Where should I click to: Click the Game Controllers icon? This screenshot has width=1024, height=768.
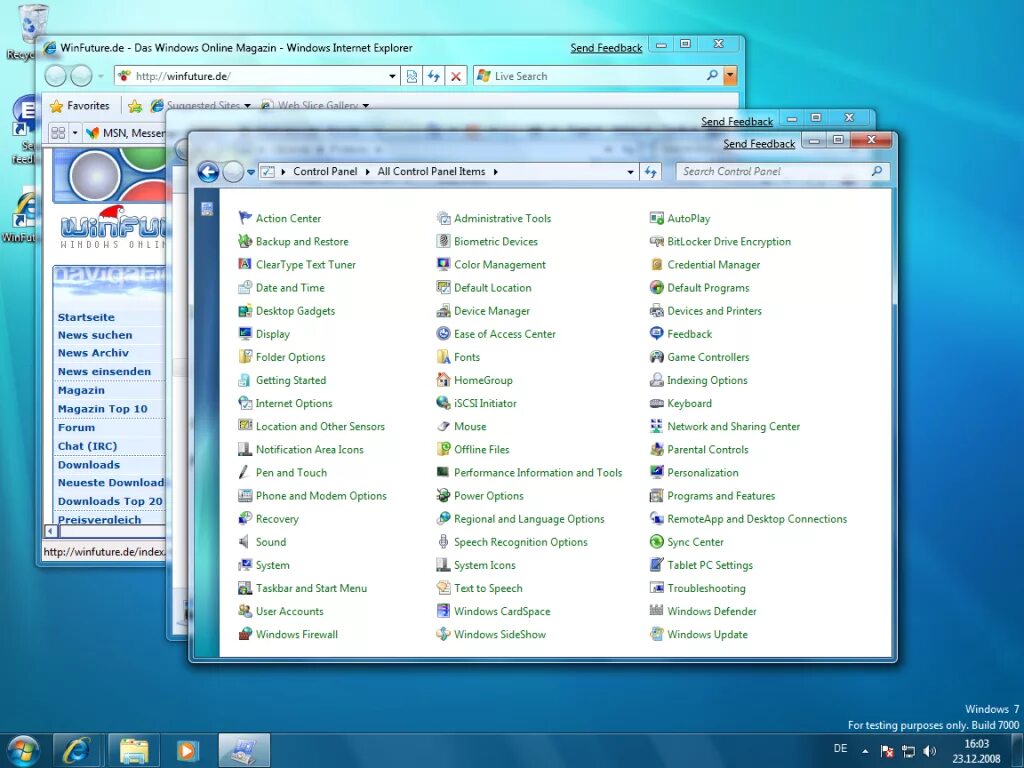tap(656, 357)
